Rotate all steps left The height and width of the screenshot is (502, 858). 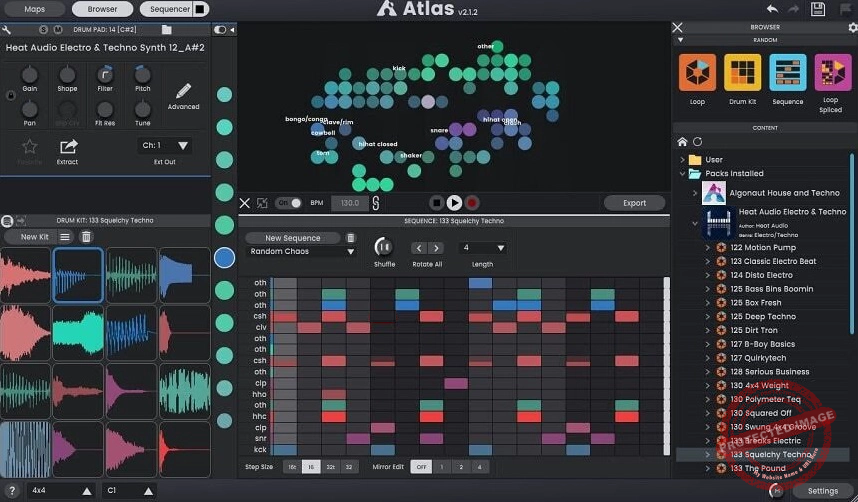click(419, 248)
